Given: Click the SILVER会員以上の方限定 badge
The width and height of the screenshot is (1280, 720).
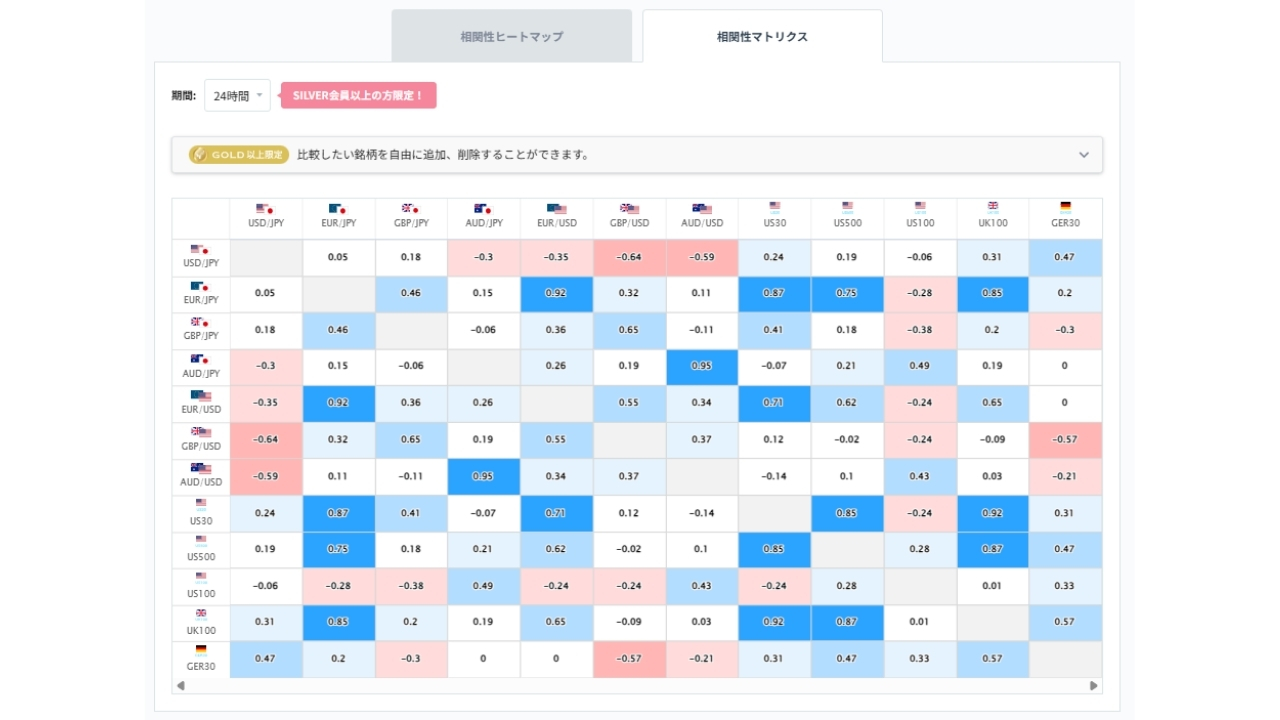Looking at the screenshot, I should point(358,96).
